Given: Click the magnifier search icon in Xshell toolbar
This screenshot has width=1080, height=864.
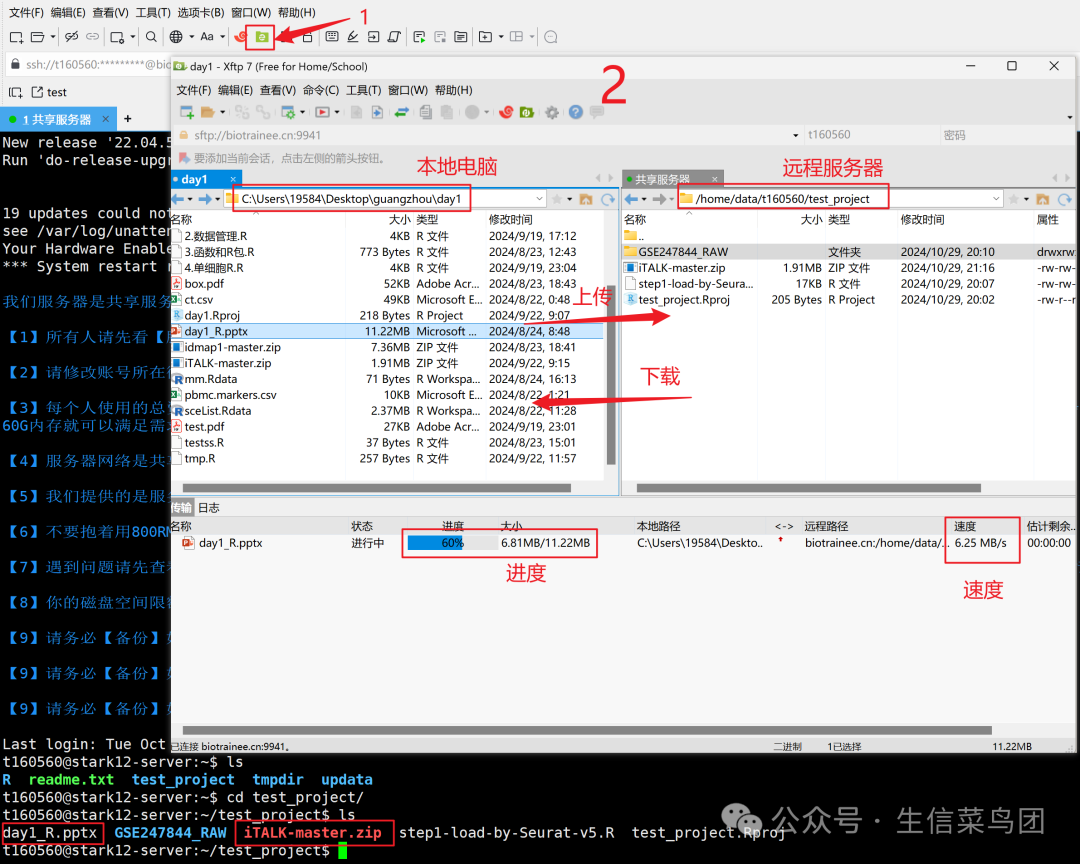Looking at the screenshot, I should click(151, 37).
